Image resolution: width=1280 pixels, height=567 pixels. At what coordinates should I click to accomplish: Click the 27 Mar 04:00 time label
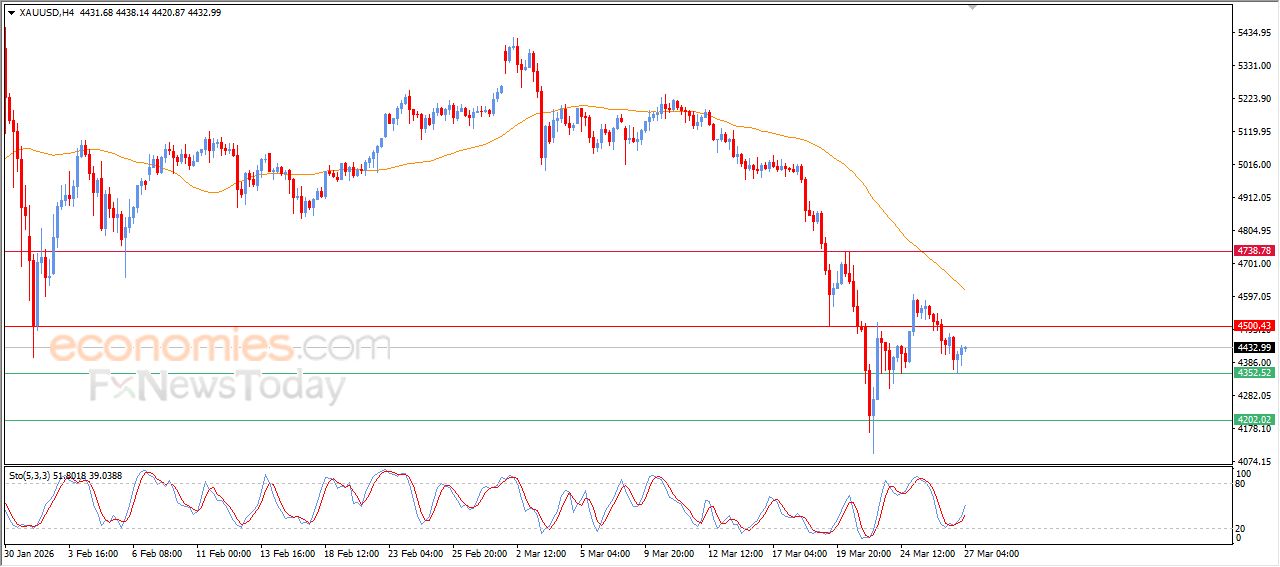(991, 552)
